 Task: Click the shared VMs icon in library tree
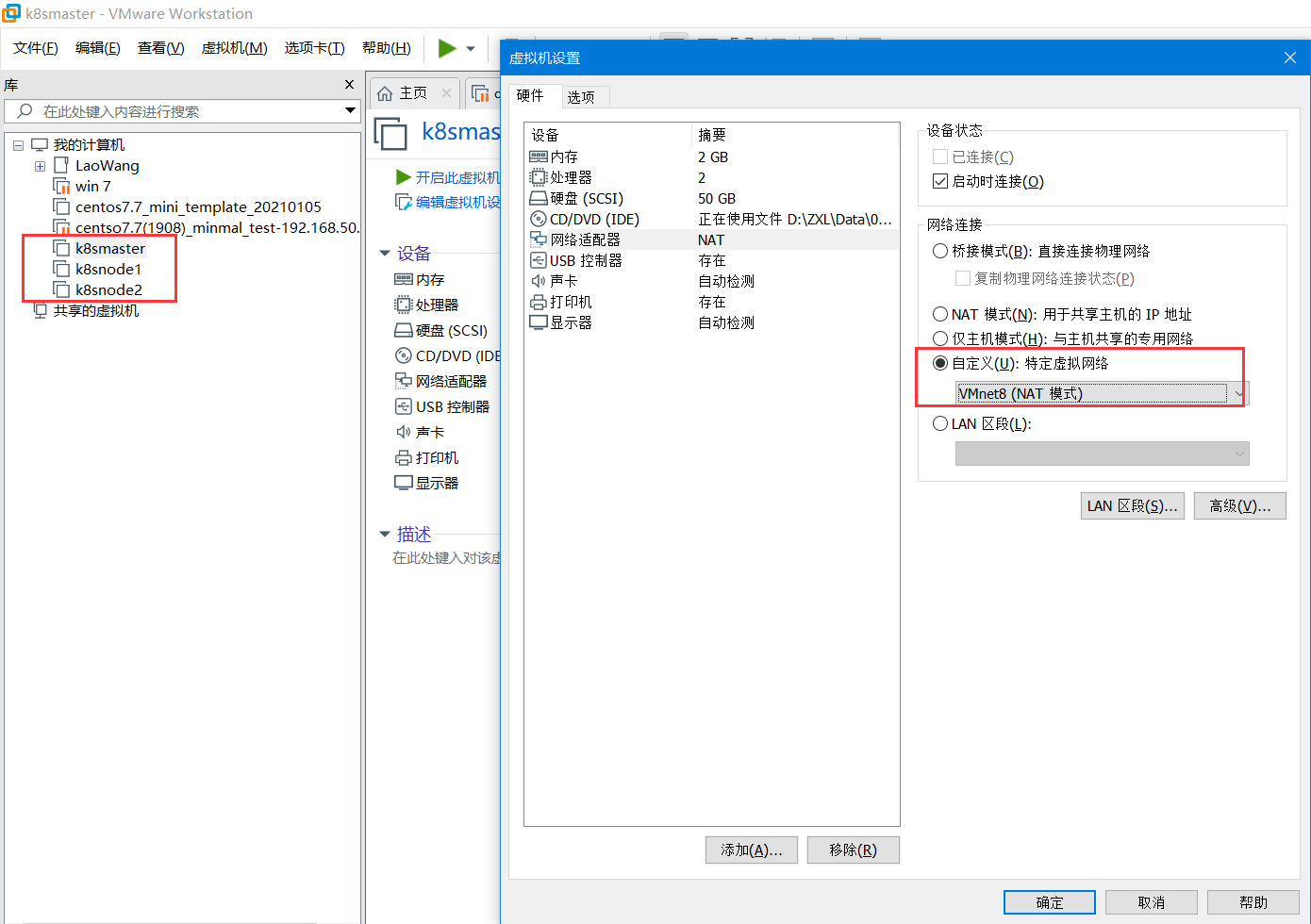pyautogui.click(x=41, y=310)
